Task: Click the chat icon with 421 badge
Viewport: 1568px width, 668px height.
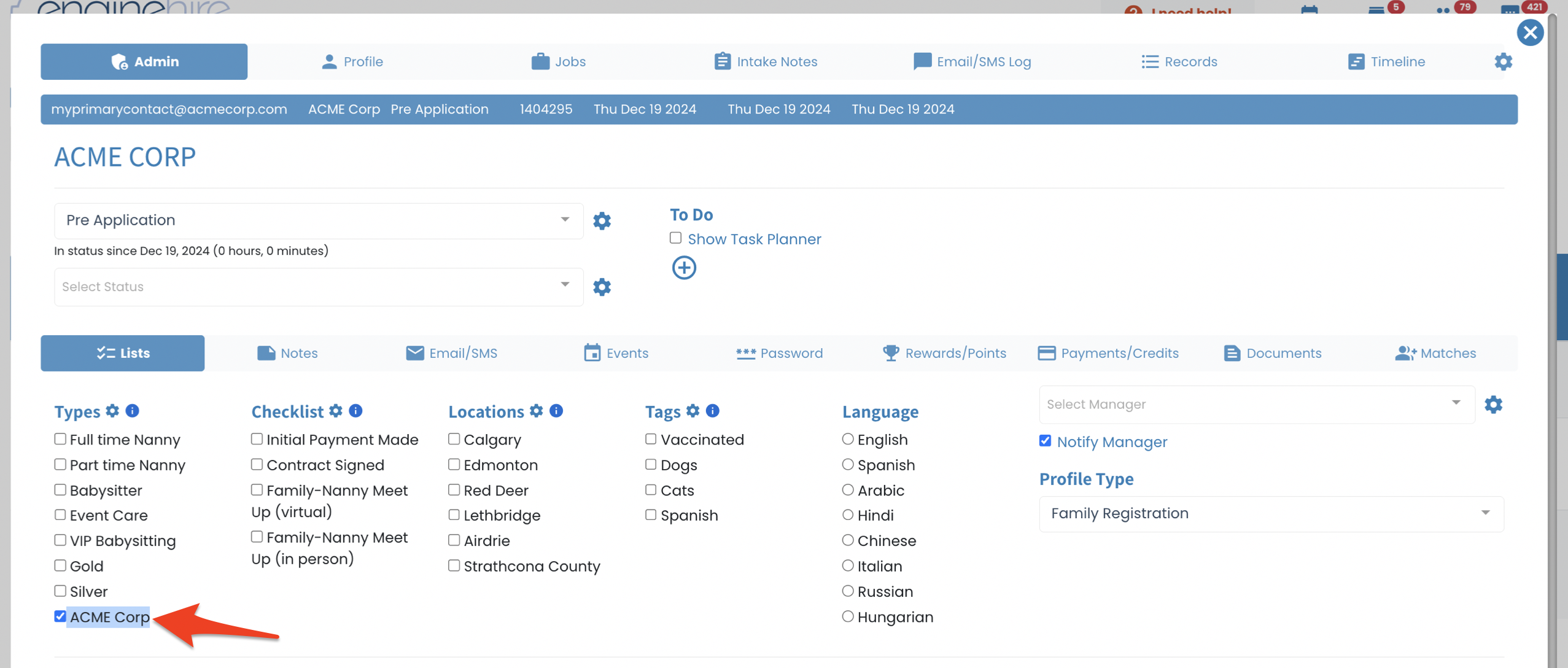Action: [x=1510, y=10]
